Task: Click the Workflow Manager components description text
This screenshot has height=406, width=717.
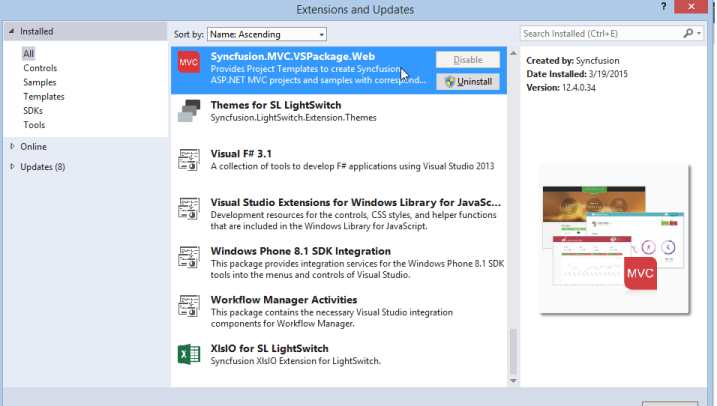Action: coord(332,318)
